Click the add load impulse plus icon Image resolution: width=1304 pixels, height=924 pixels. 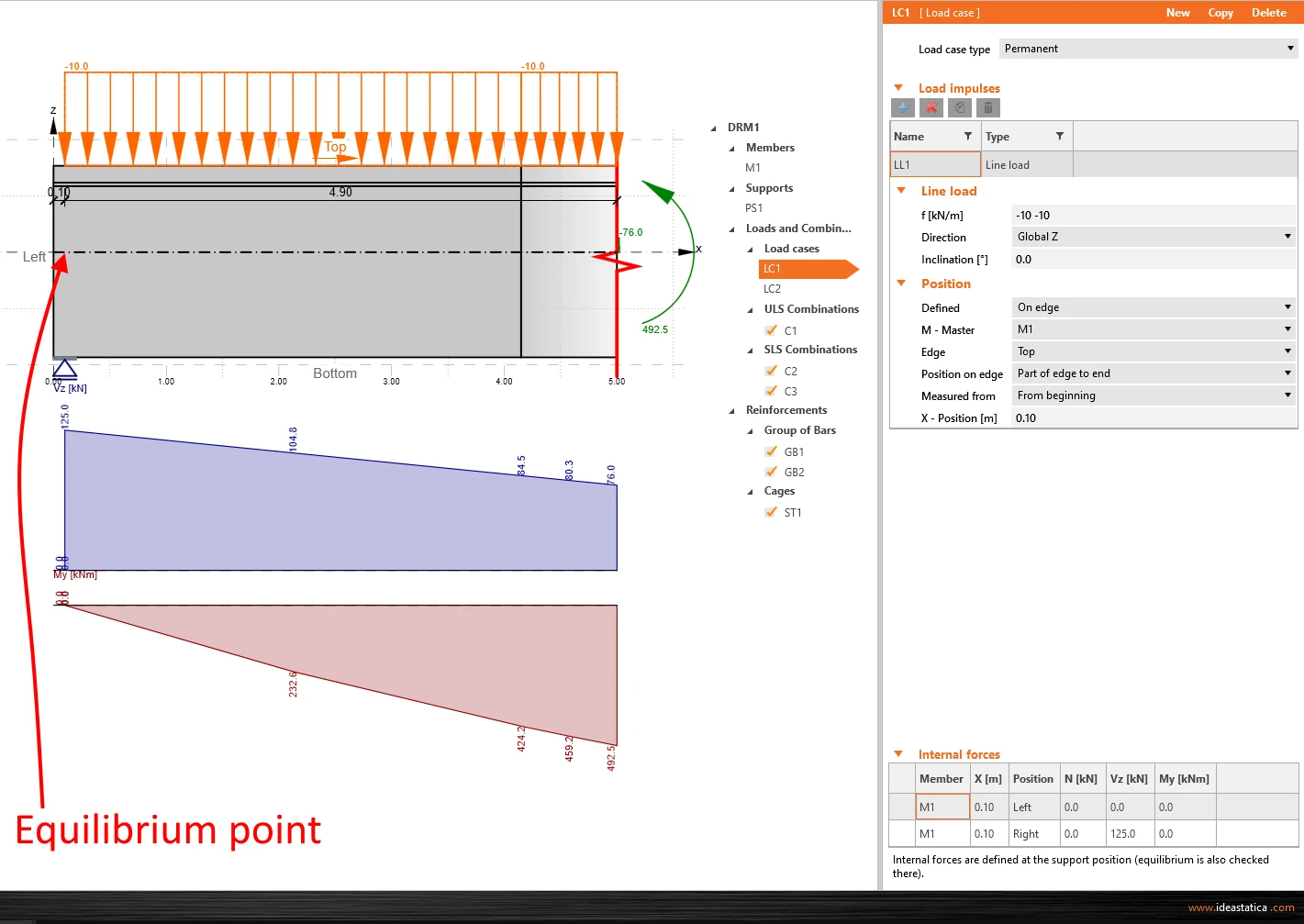click(x=903, y=107)
